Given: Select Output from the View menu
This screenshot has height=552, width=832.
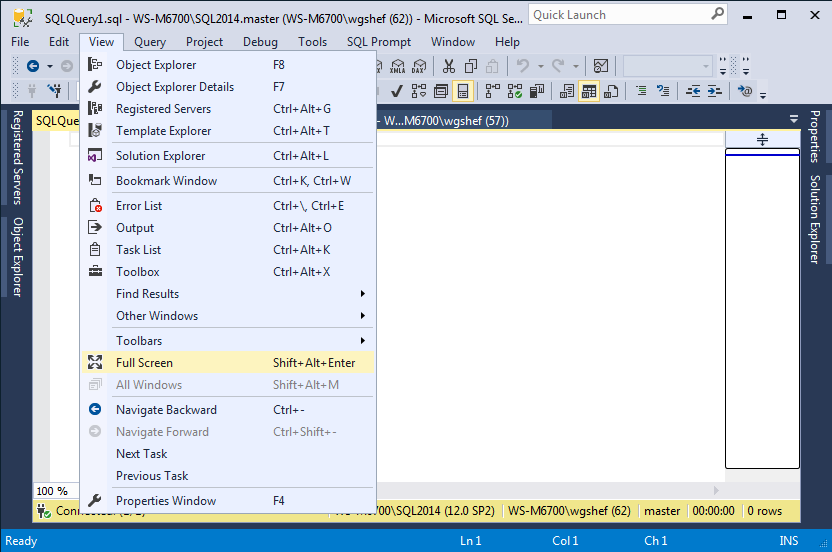Looking at the screenshot, I should [x=228, y=228].
